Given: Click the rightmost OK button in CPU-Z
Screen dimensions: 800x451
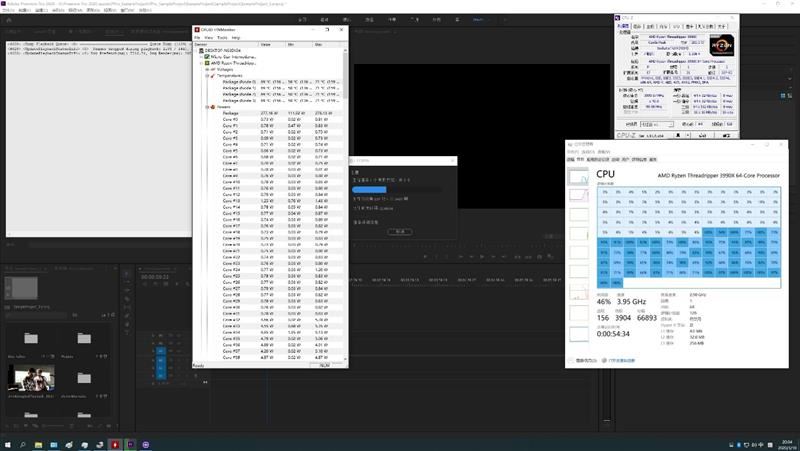Looking at the screenshot, I should click(727, 135).
